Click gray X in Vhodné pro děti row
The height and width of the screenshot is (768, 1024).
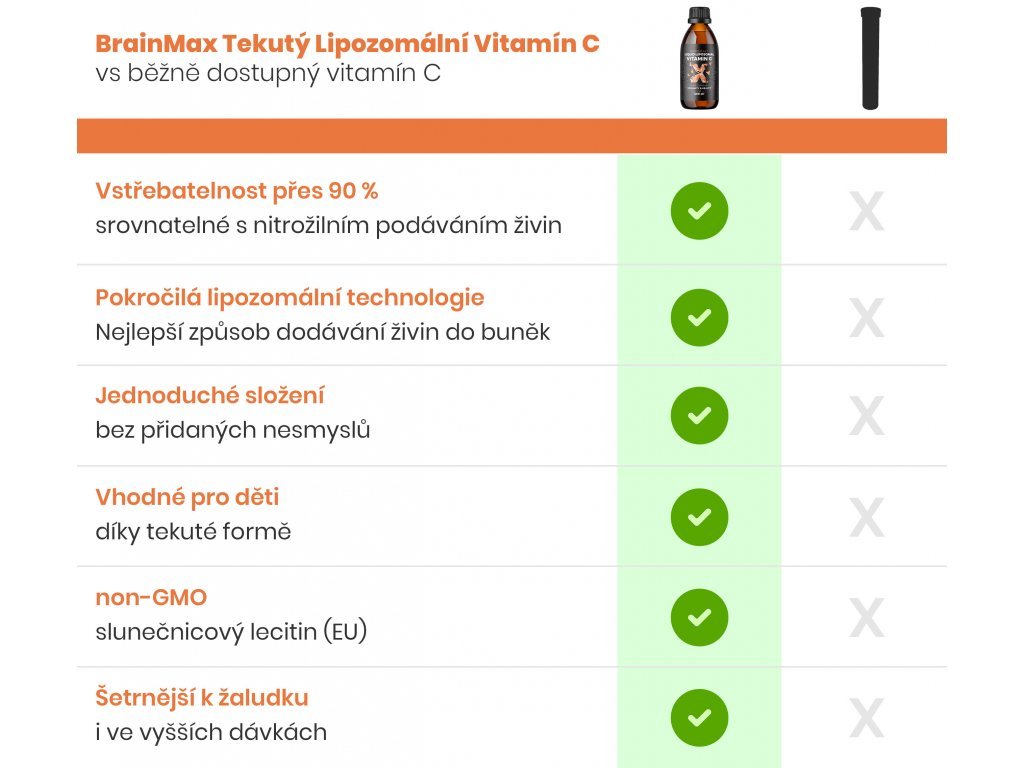tap(867, 518)
